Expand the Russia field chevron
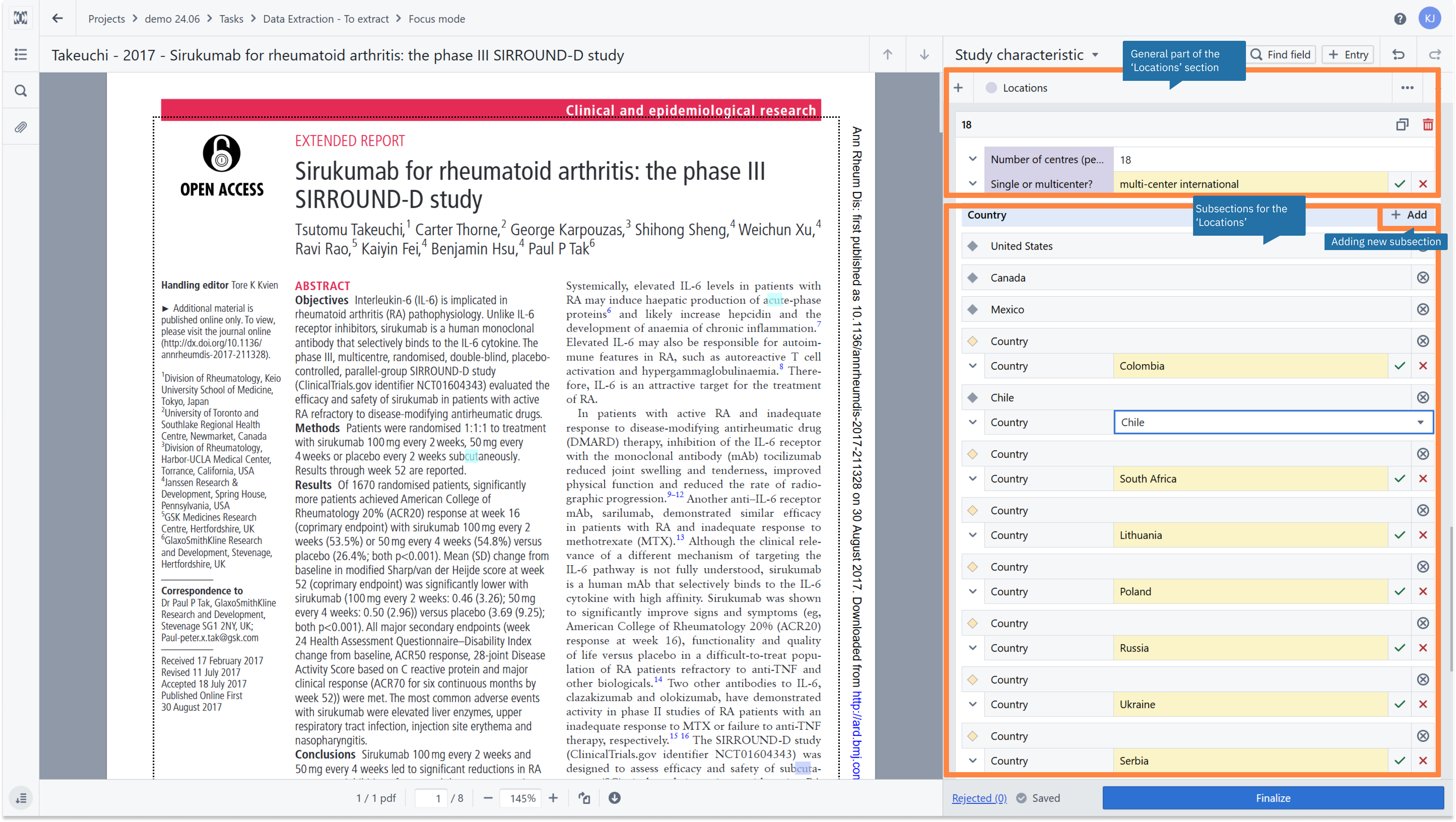This screenshot has width=1456, height=822. (x=972, y=648)
